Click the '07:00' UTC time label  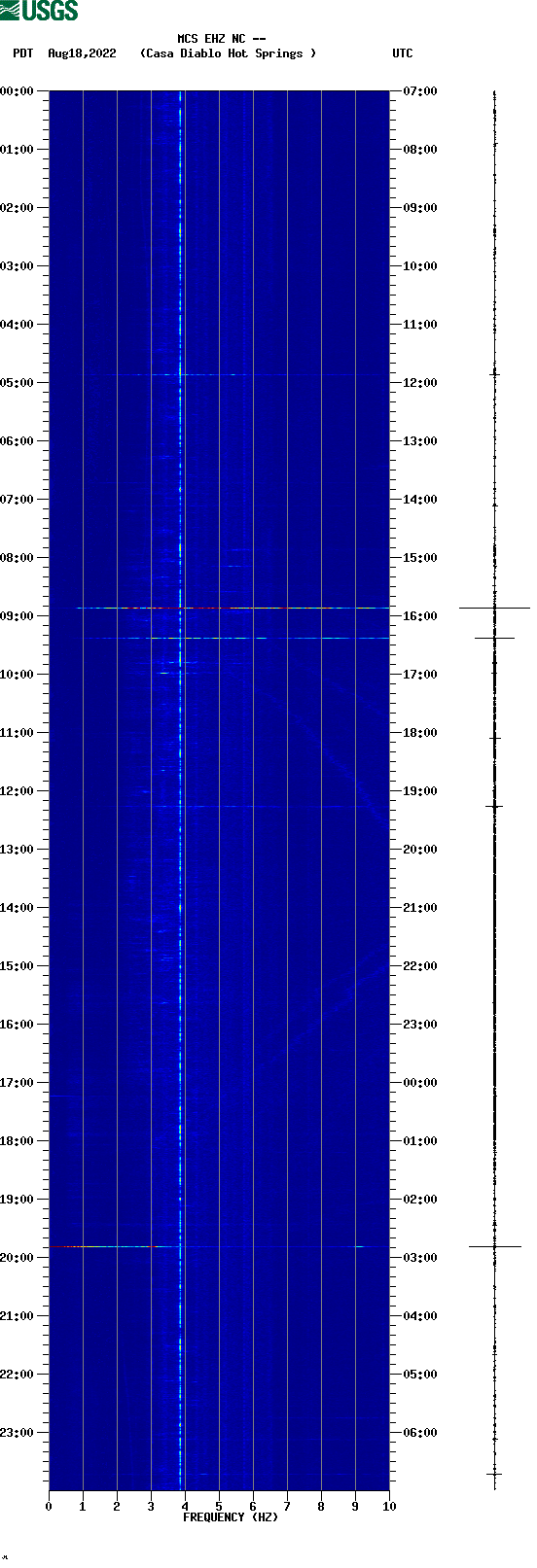420,91
